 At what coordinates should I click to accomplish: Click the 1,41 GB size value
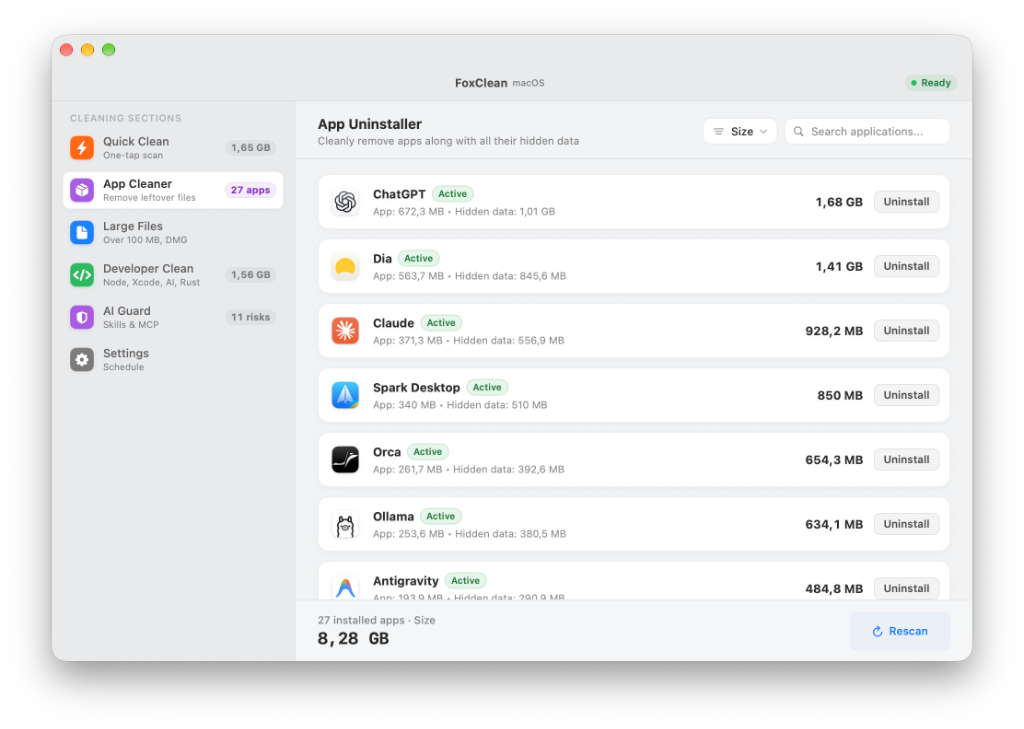click(x=839, y=267)
